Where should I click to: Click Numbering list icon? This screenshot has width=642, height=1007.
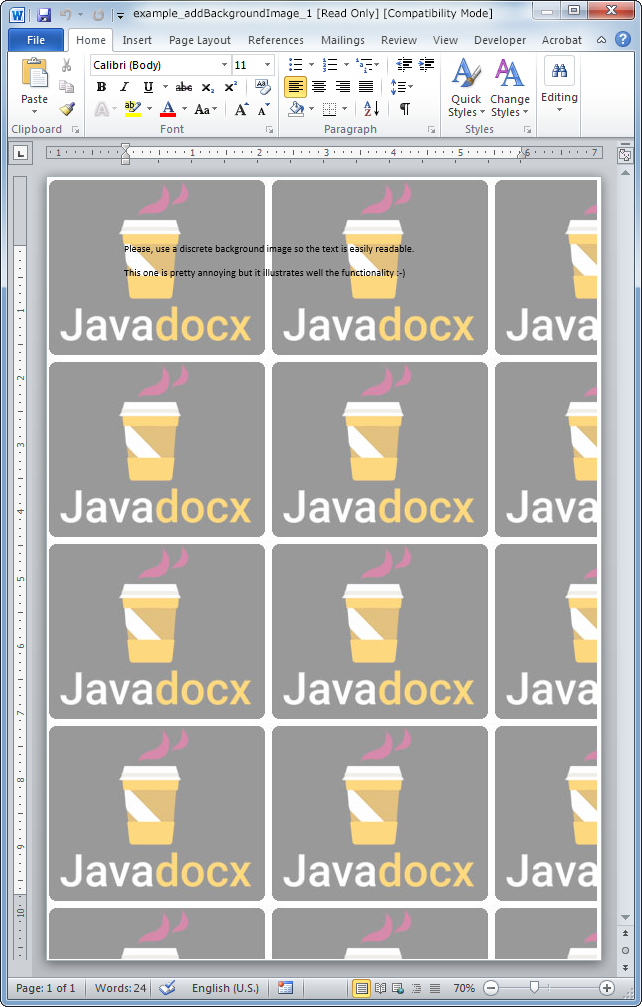330,65
